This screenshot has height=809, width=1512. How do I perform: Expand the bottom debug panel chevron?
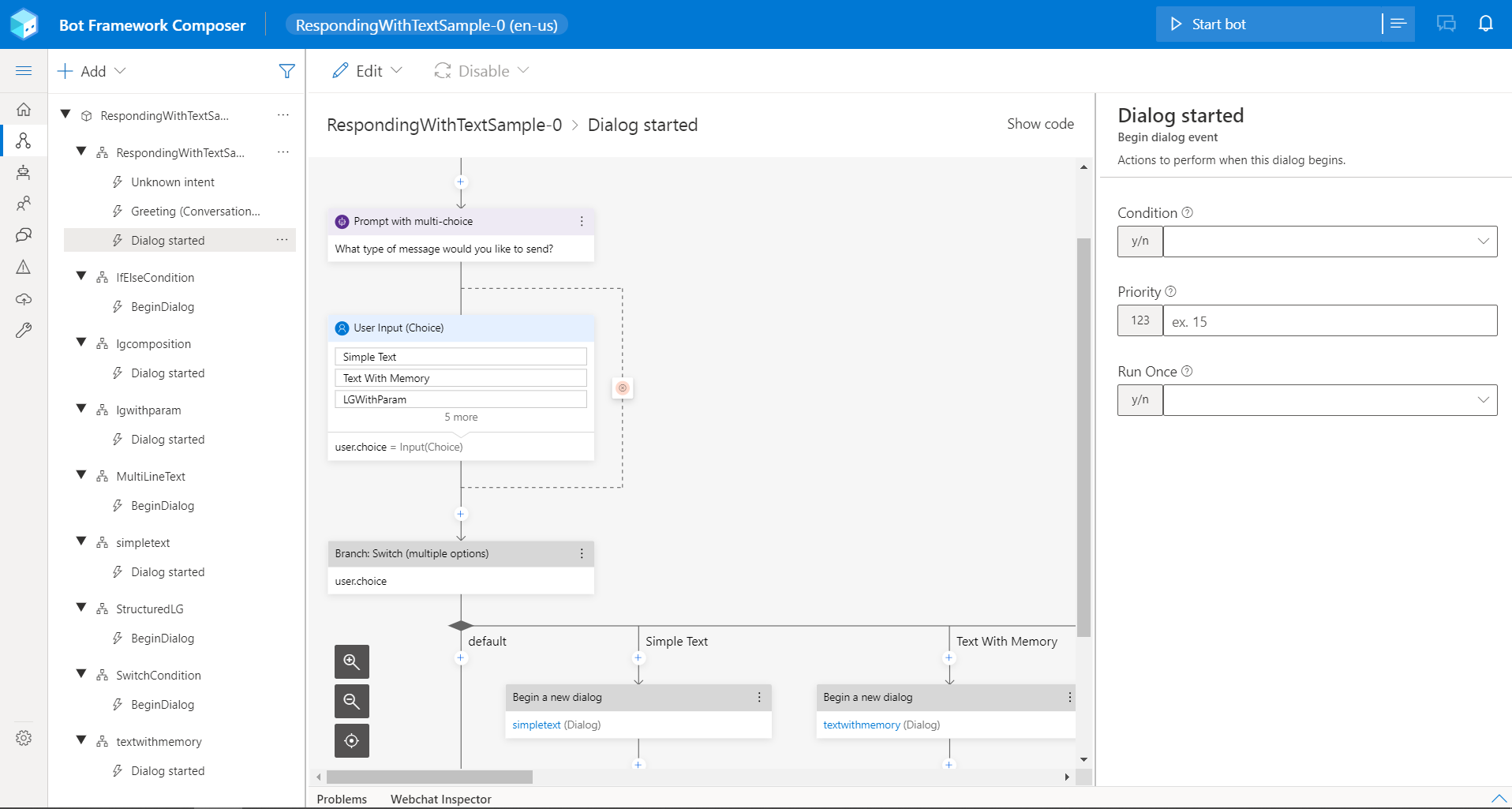point(1499,799)
